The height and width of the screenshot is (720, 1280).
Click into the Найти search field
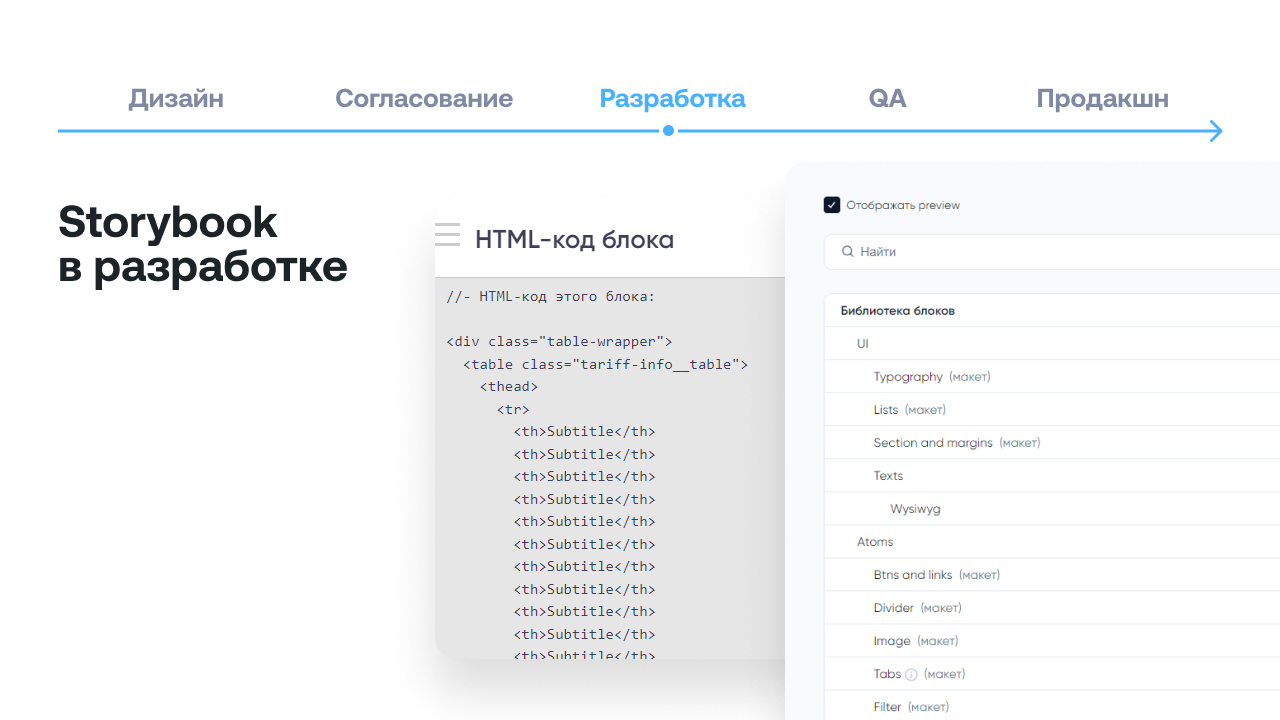1052,252
